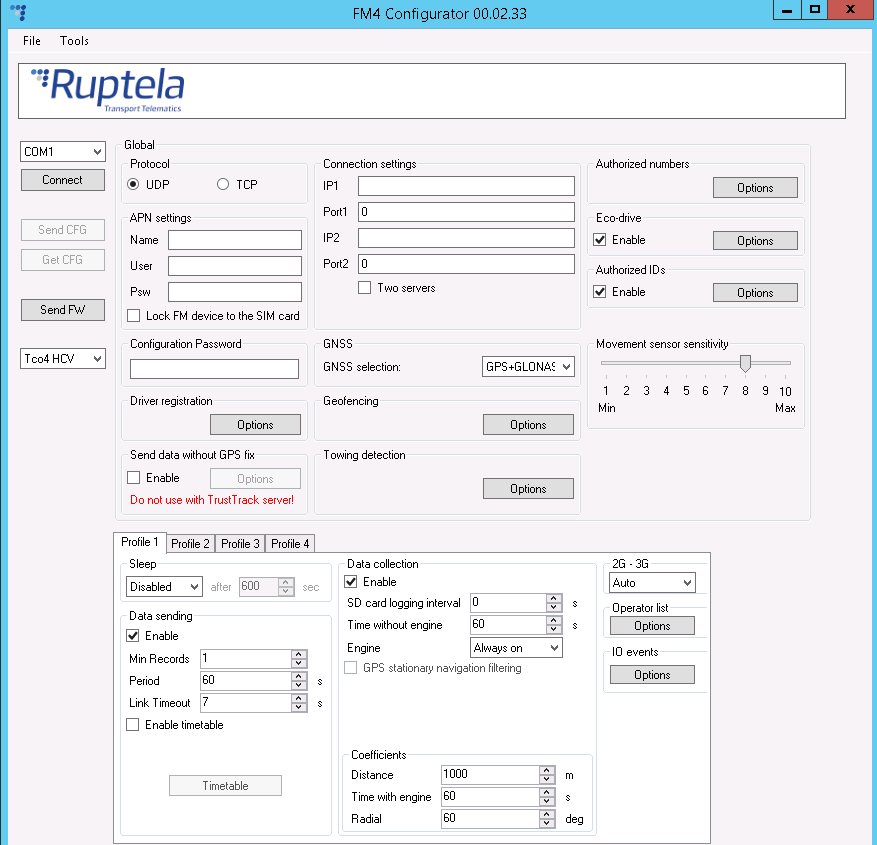The height and width of the screenshot is (845, 877).
Task: Click the Ruptela Transport Telematics logo
Action: pos(107,90)
